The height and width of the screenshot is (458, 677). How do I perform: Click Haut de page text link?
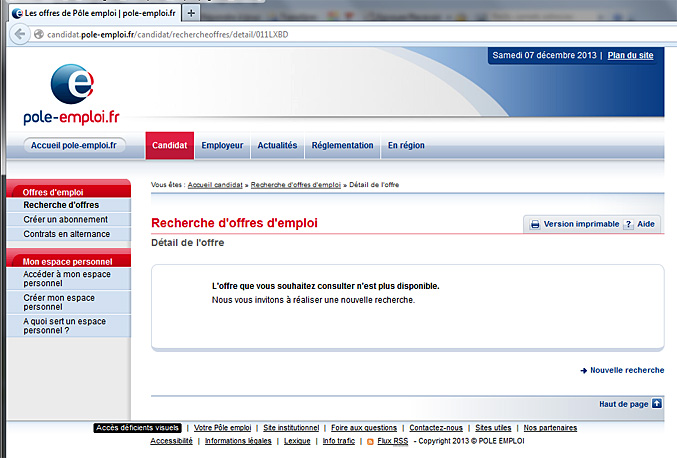(623, 404)
